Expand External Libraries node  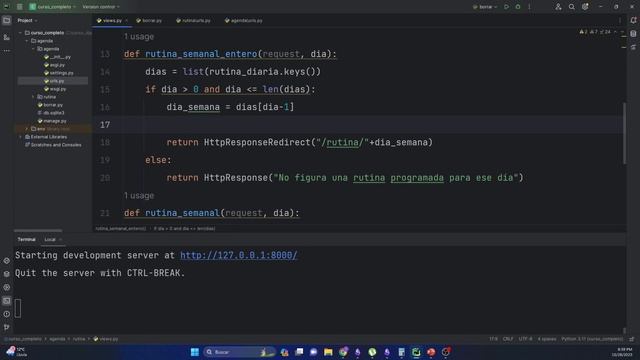20,137
